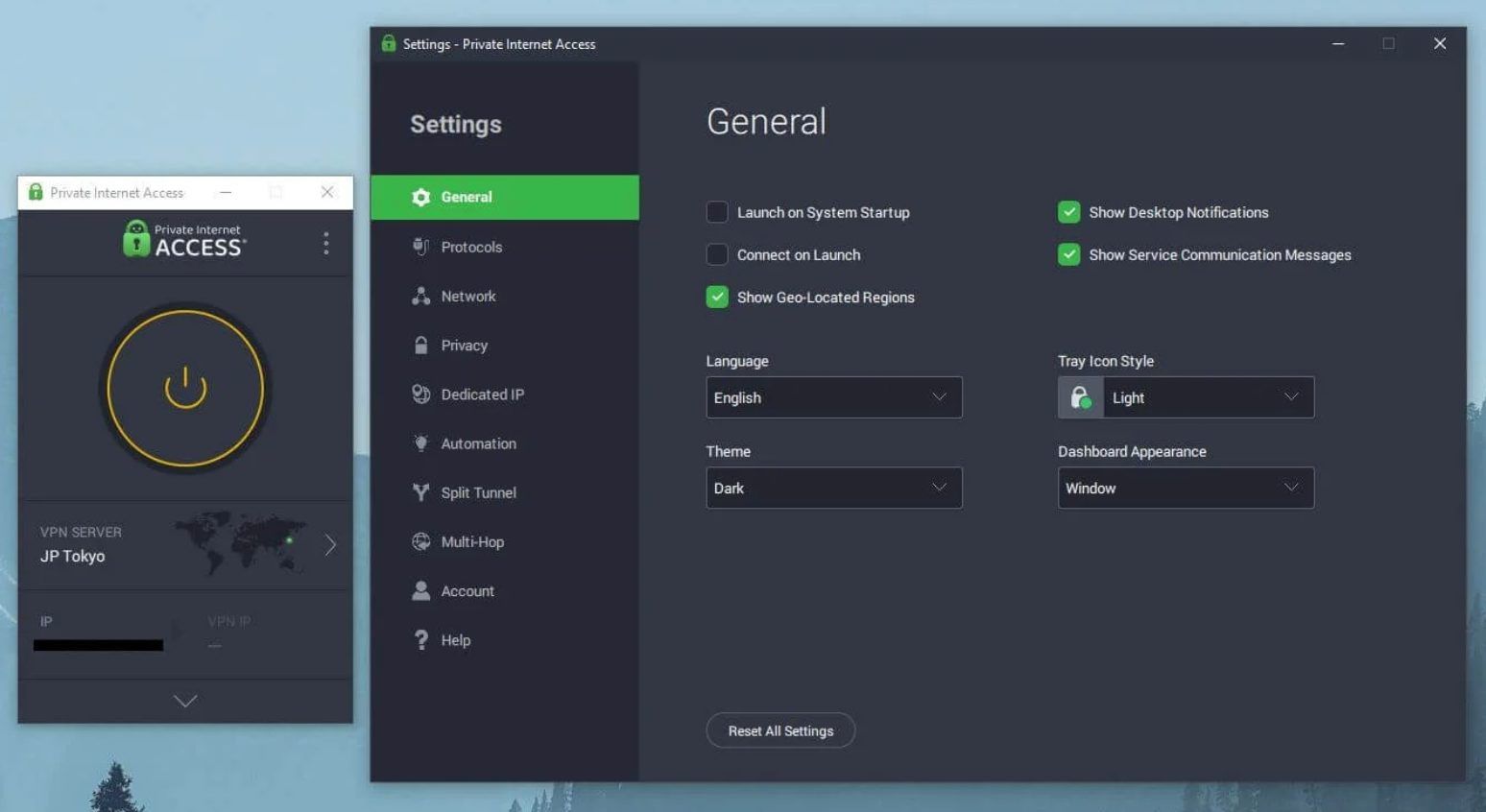
Task: Click the Help question mark icon
Action: coord(420,639)
